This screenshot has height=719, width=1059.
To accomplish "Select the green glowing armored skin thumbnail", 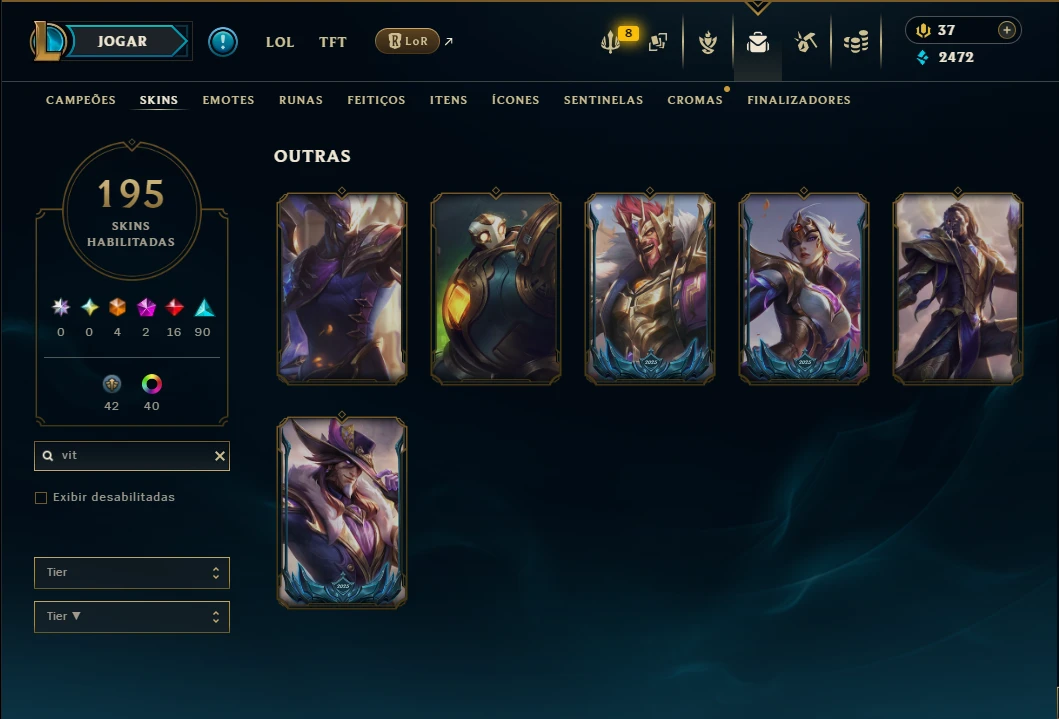I will pyautogui.click(x=496, y=289).
